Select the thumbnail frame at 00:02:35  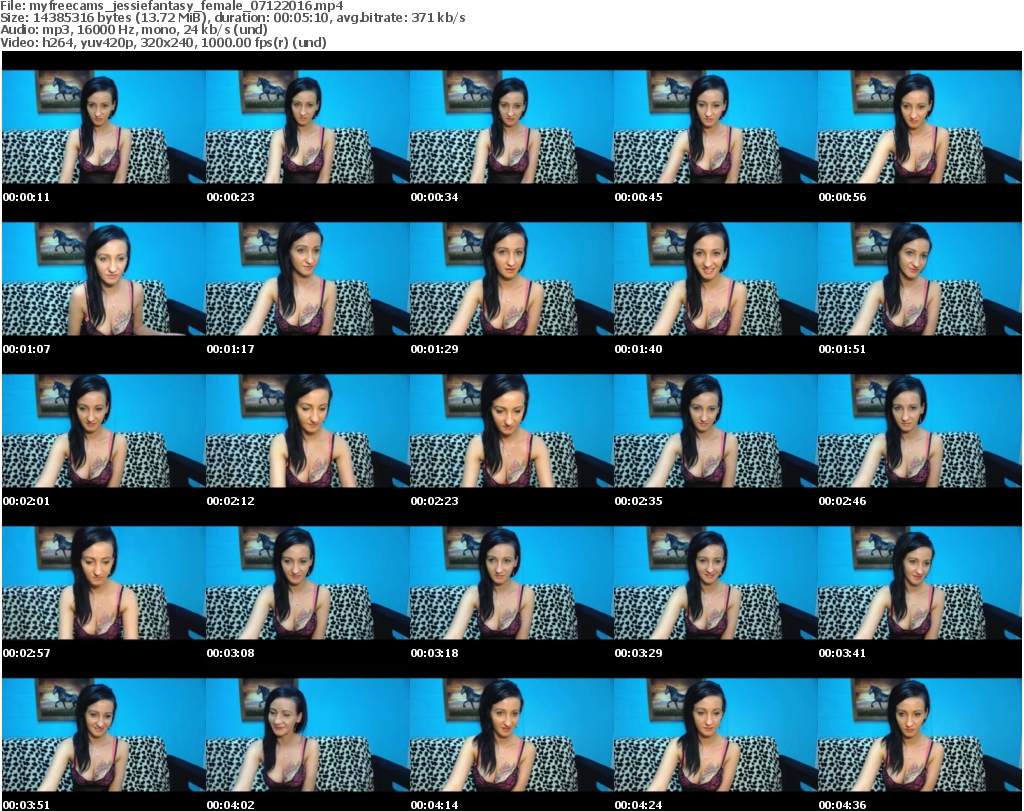(x=715, y=431)
